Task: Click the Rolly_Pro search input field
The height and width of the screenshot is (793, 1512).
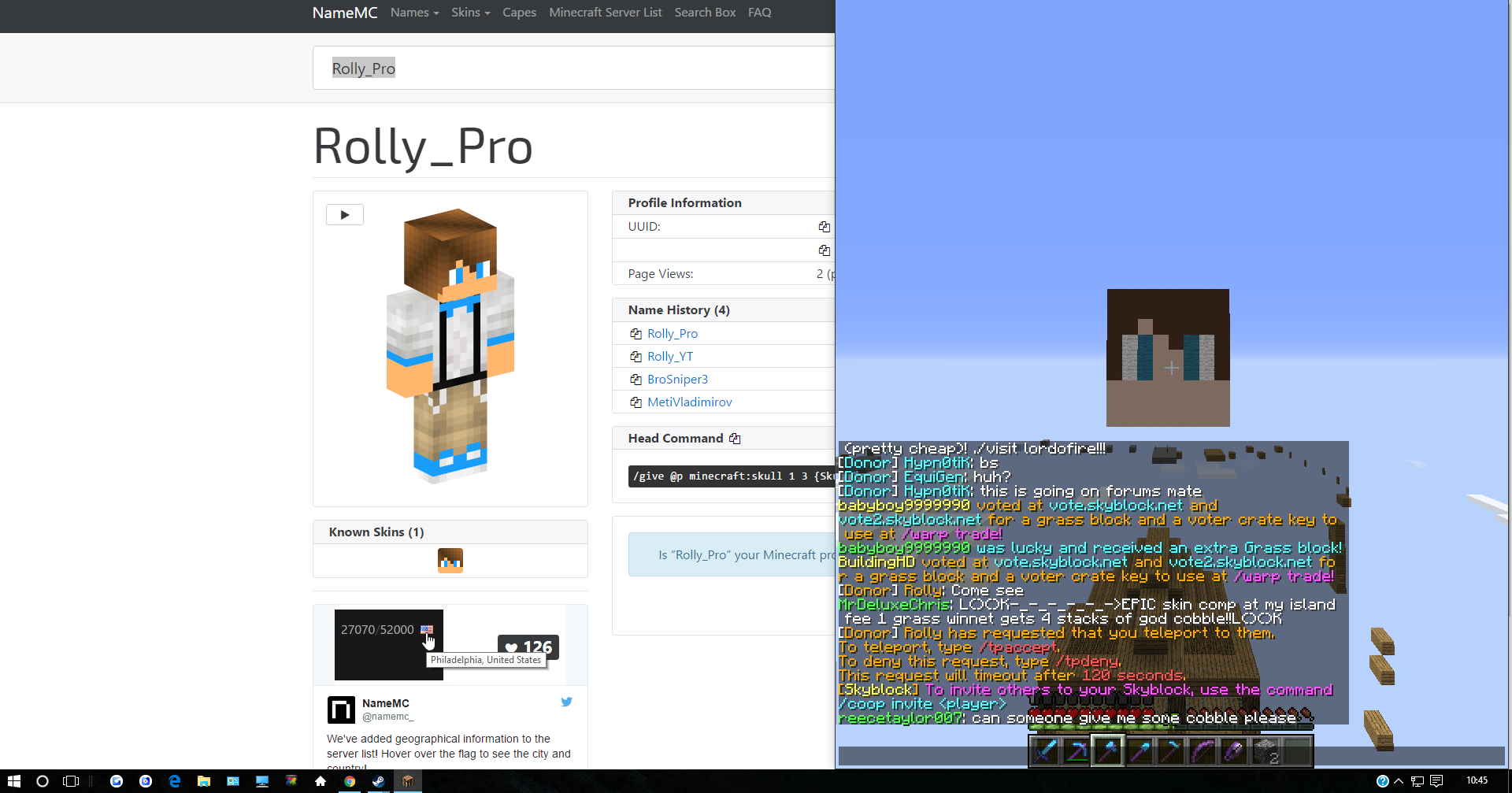Action: [x=573, y=68]
